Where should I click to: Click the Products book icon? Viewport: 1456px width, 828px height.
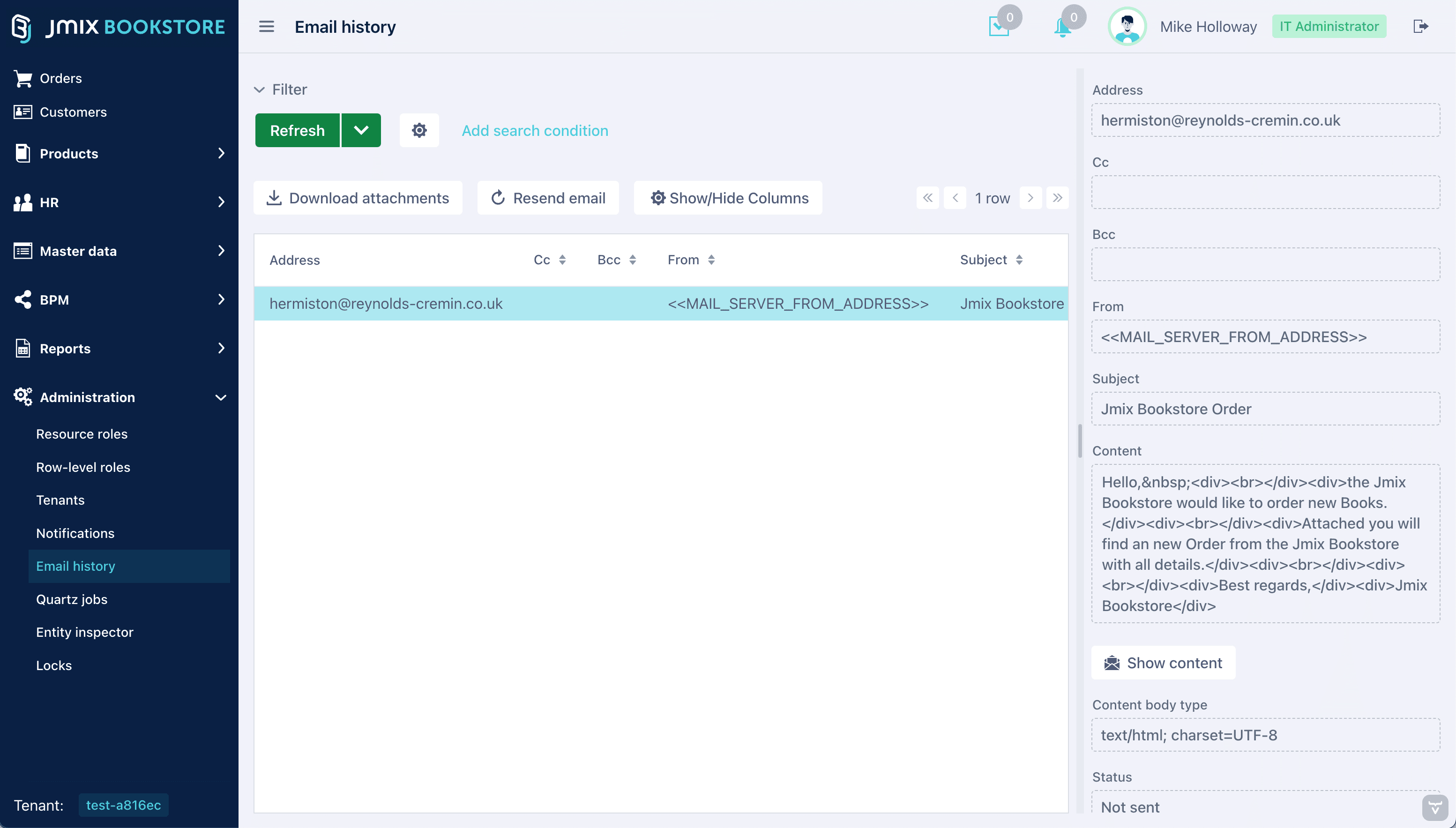pos(23,153)
